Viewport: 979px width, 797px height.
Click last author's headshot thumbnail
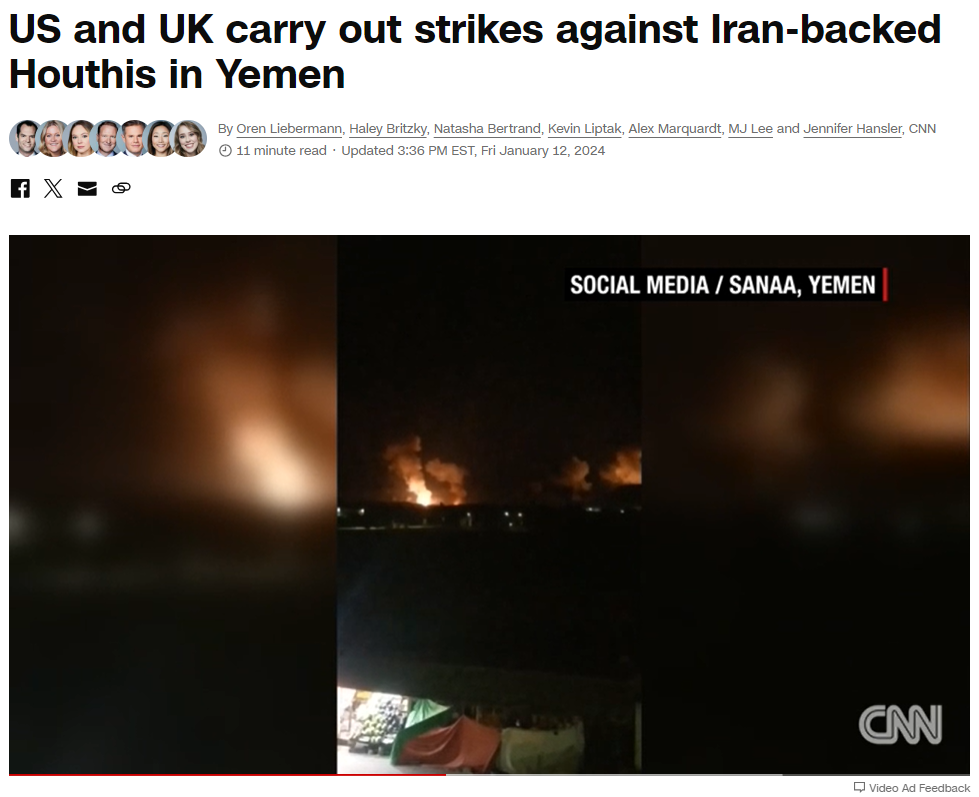(x=189, y=138)
